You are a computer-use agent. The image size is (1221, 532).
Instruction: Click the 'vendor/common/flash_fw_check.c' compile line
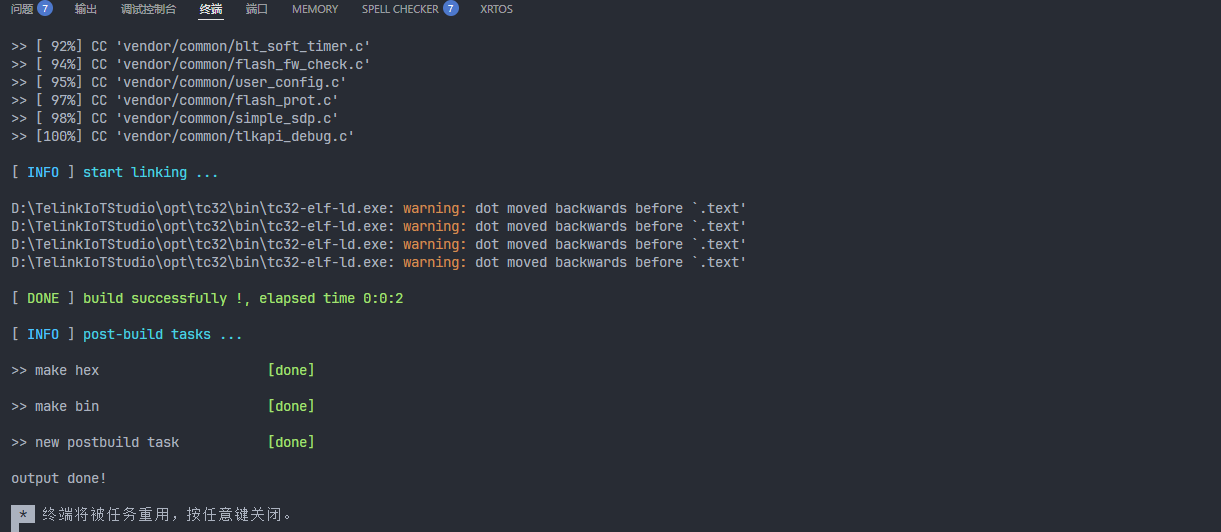tap(190, 64)
